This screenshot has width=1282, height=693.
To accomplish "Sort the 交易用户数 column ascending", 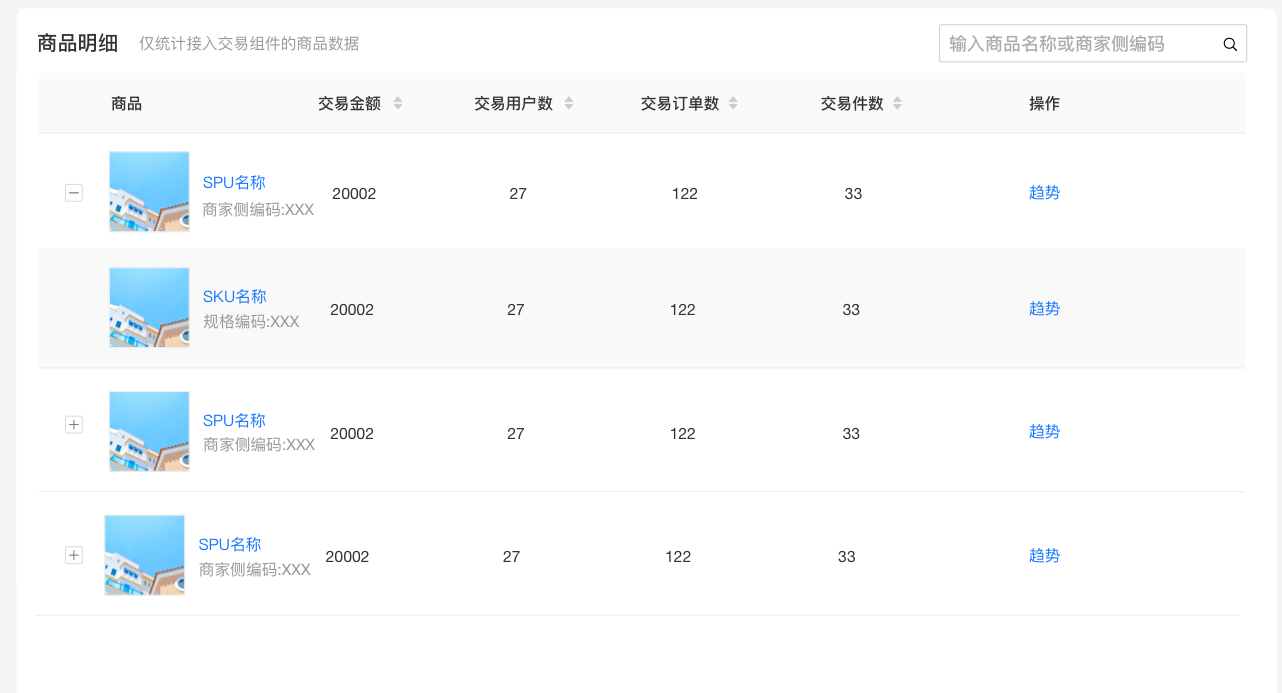I will pyautogui.click(x=568, y=98).
